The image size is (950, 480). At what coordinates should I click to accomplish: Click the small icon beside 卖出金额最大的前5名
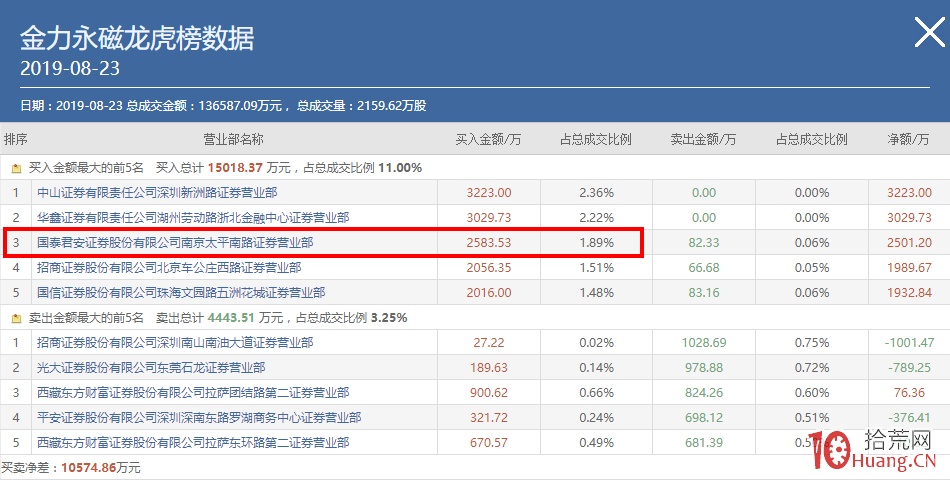click(16, 318)
